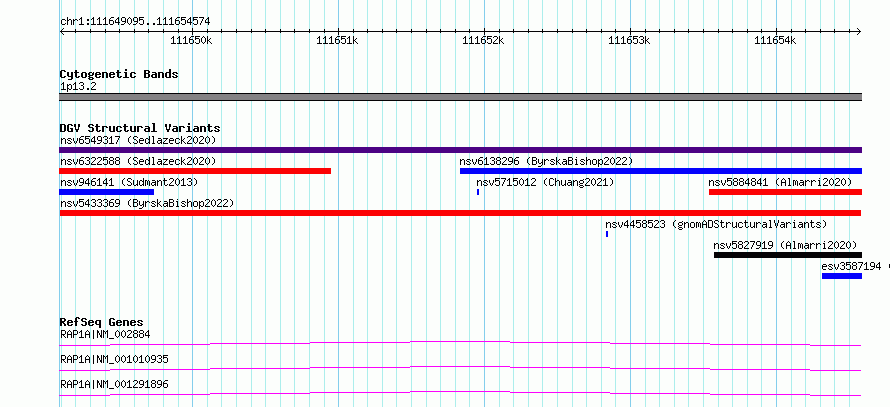Open the nsv6549317 (Sedlazeck2020) label
This screenshot has height=407, width=890.
pos(138,140)
